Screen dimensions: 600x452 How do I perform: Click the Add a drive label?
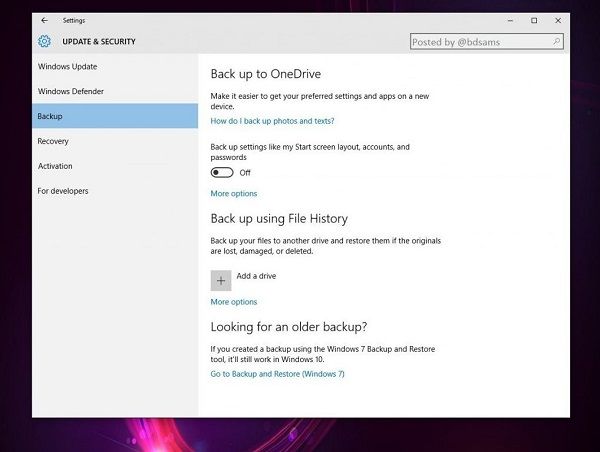[256, 276]
